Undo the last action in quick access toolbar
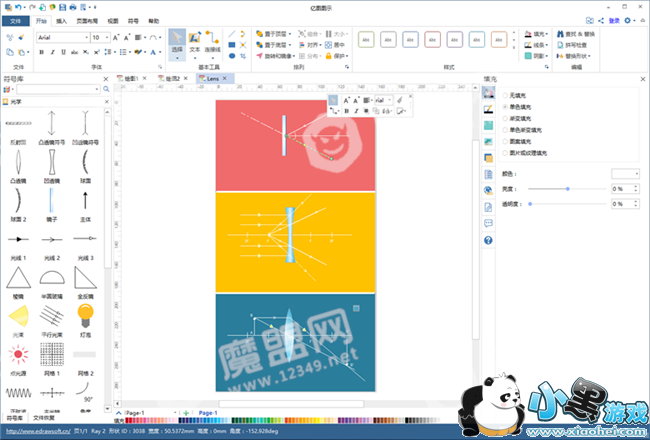 [18, 7]
